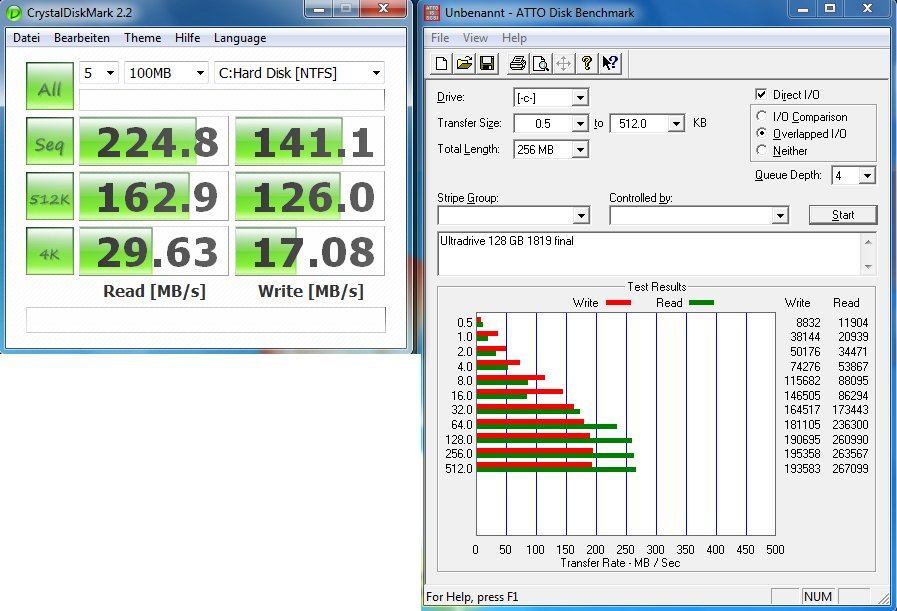Click the green All button
897x611 pixels.
coord(50,86)
